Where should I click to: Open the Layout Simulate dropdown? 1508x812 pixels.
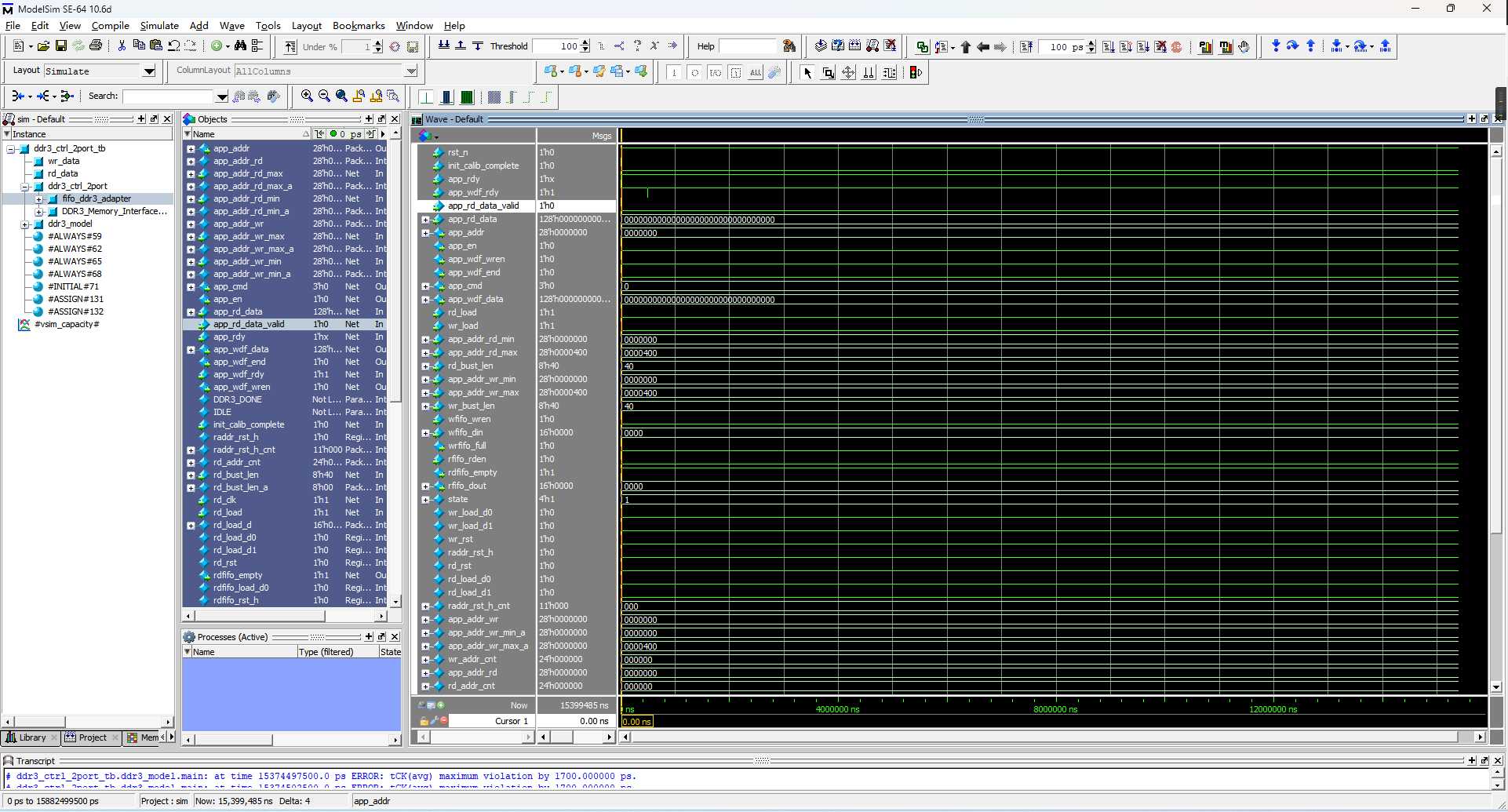click(149, 71)
